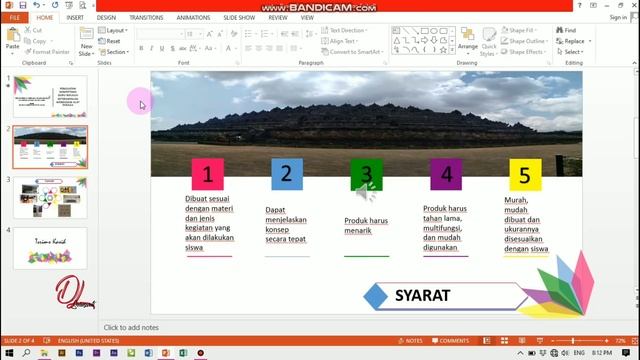Toggle Center alignment button
640x360 pixels.
click(x=259, y=49)
